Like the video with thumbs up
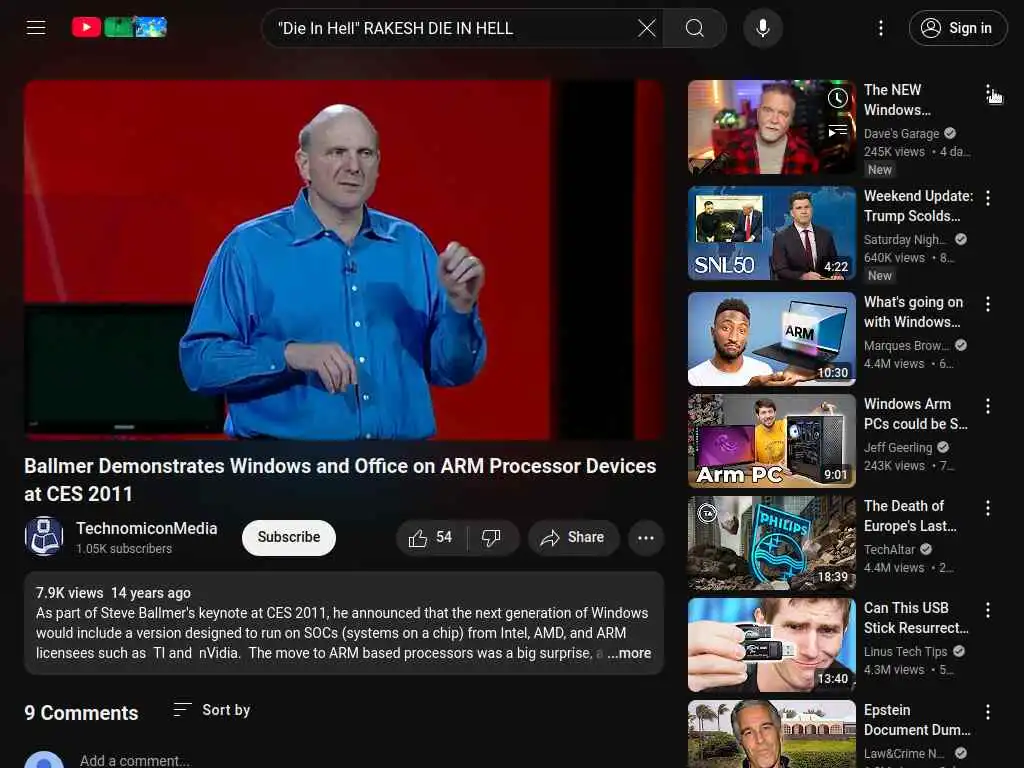1024x768 pixels. pyautogui.click(x=430, y=537)
